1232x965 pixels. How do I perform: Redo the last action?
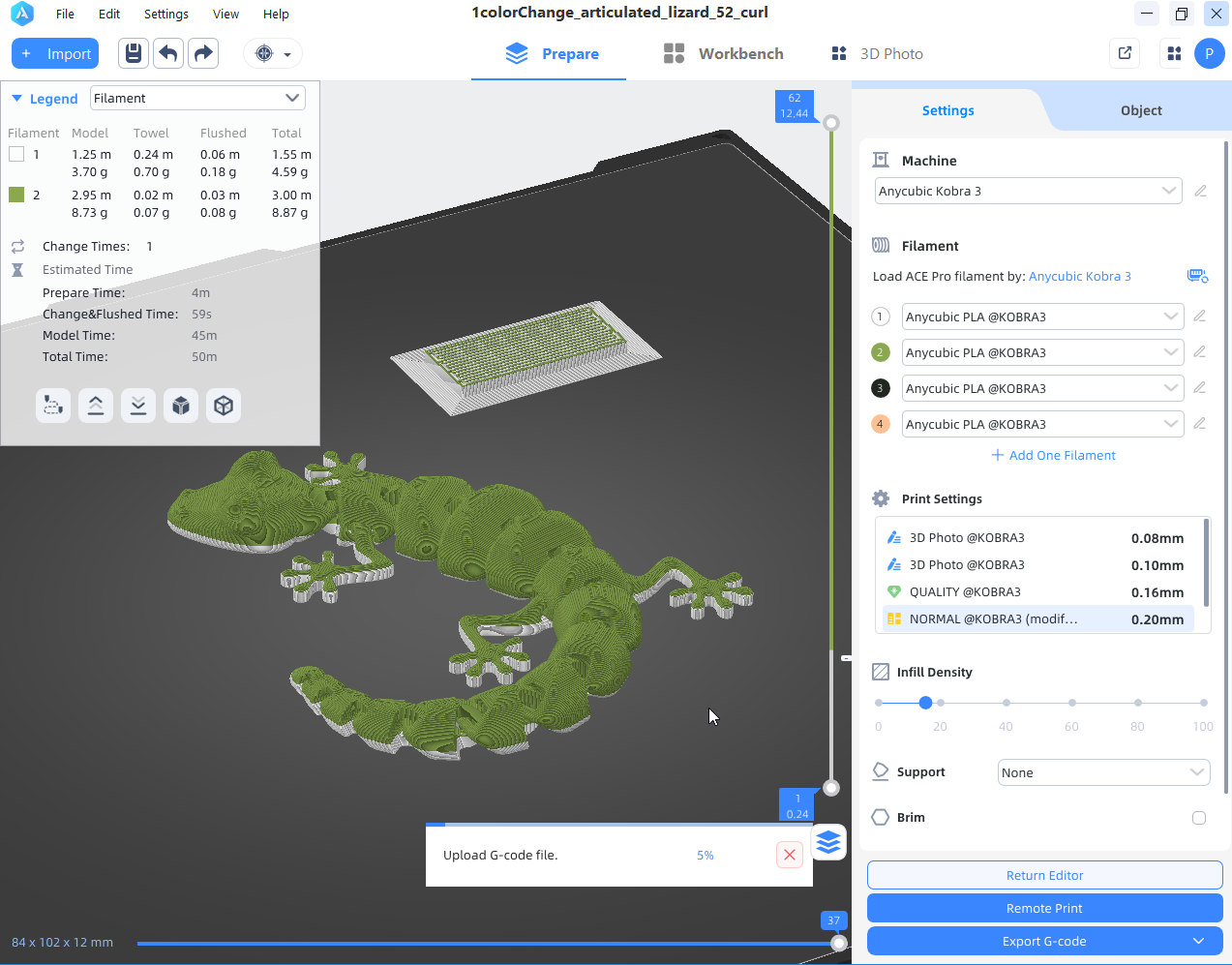[203, 53]
